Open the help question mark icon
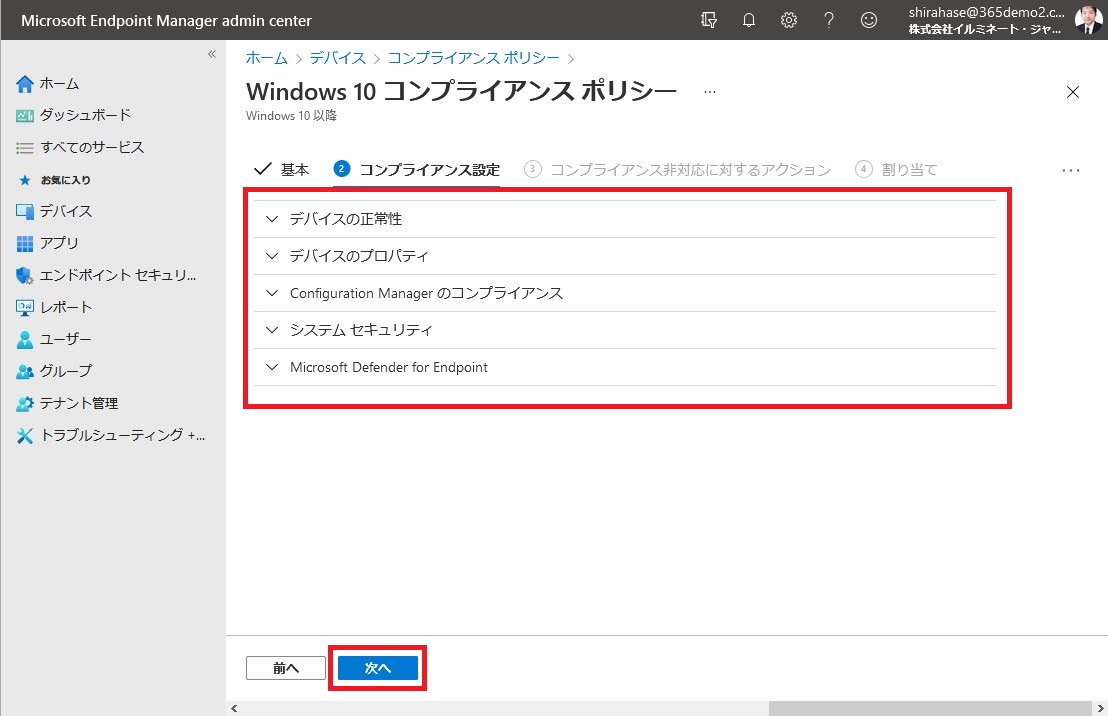Viewport: 1108px width, 716px height. [x=829, y=20]
